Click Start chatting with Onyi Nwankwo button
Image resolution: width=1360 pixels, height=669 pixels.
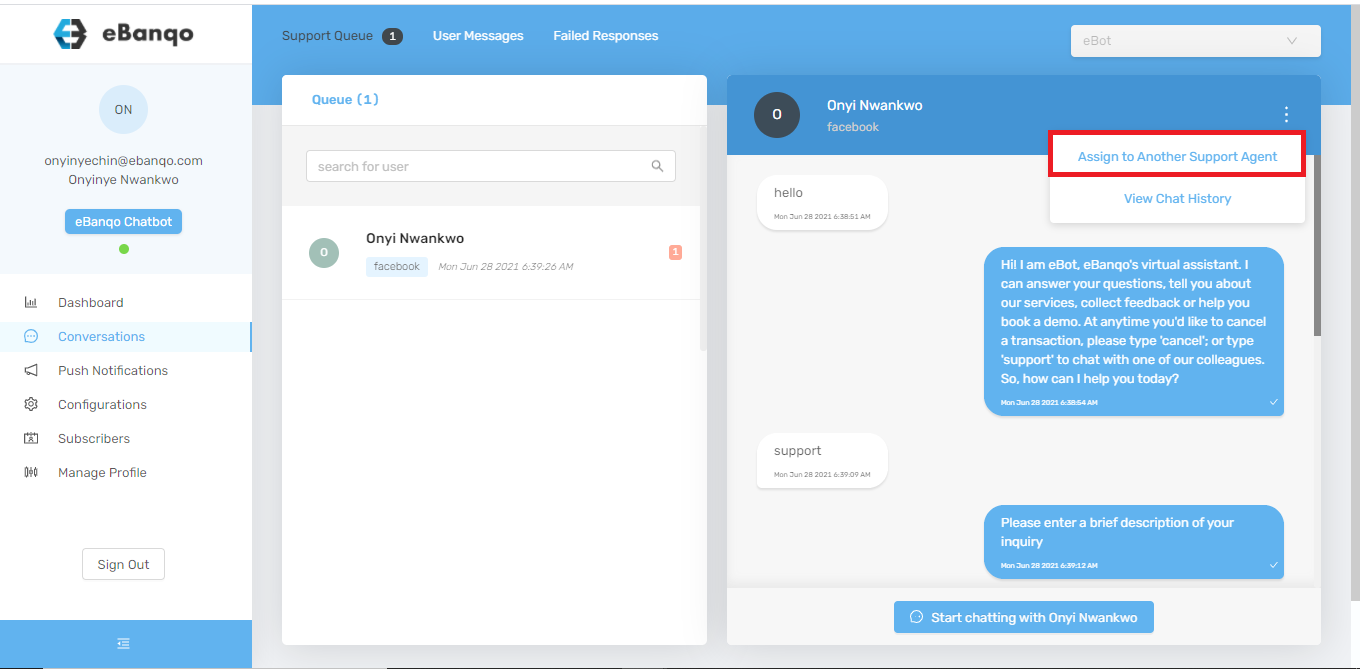[1023, 617]
